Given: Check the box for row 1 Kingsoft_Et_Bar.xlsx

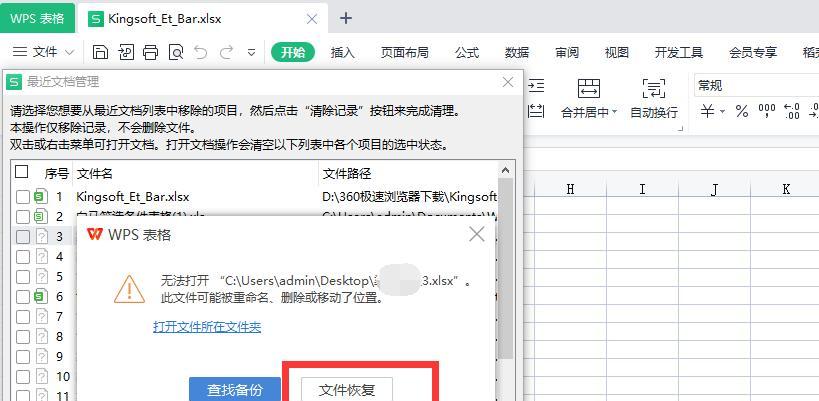Looking at the screenshot, I should coord(22,197).
